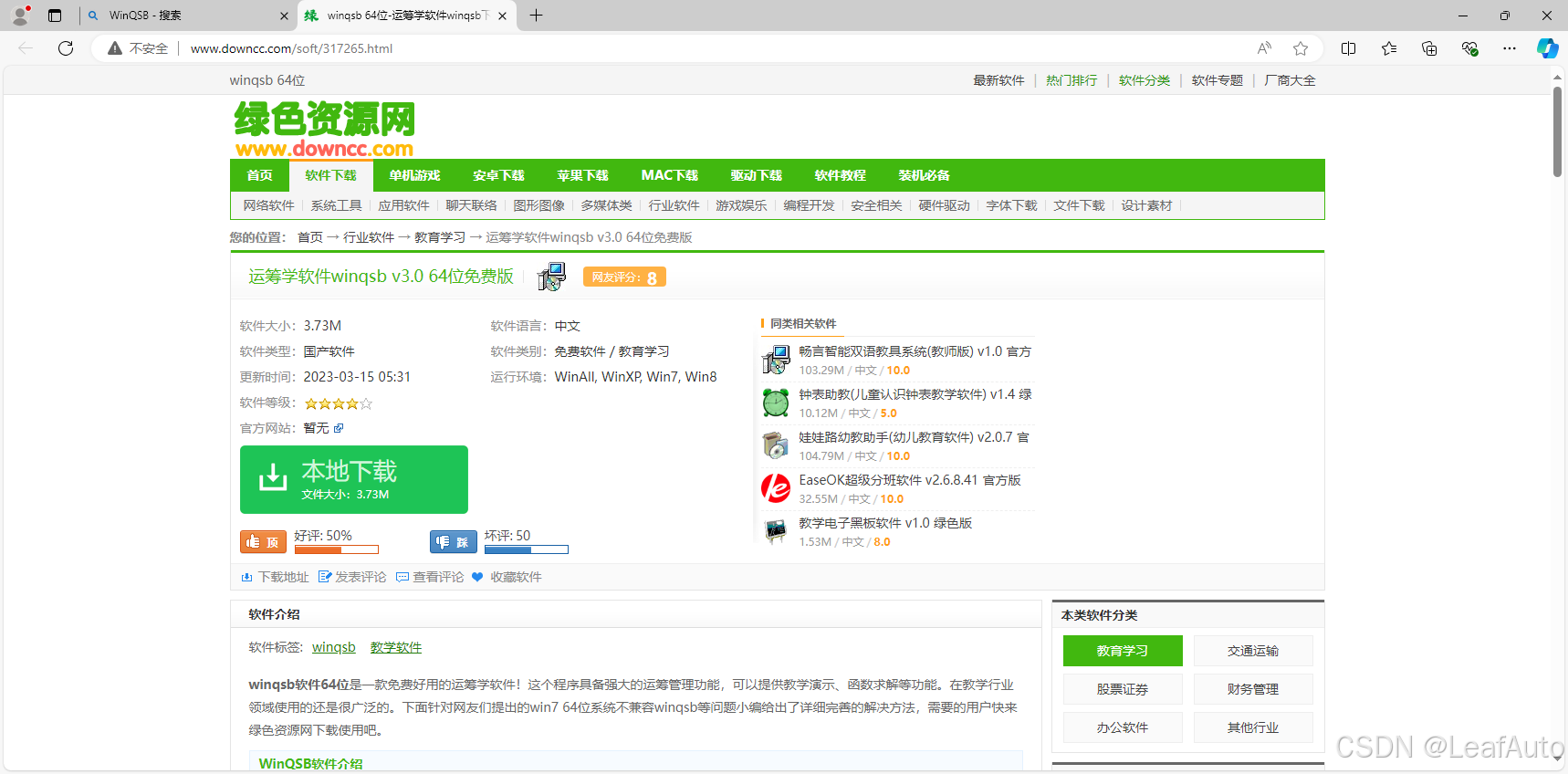Click the 好评 orange rating bar
Screen dimensions: 1568x774
[x=337, y=549]
